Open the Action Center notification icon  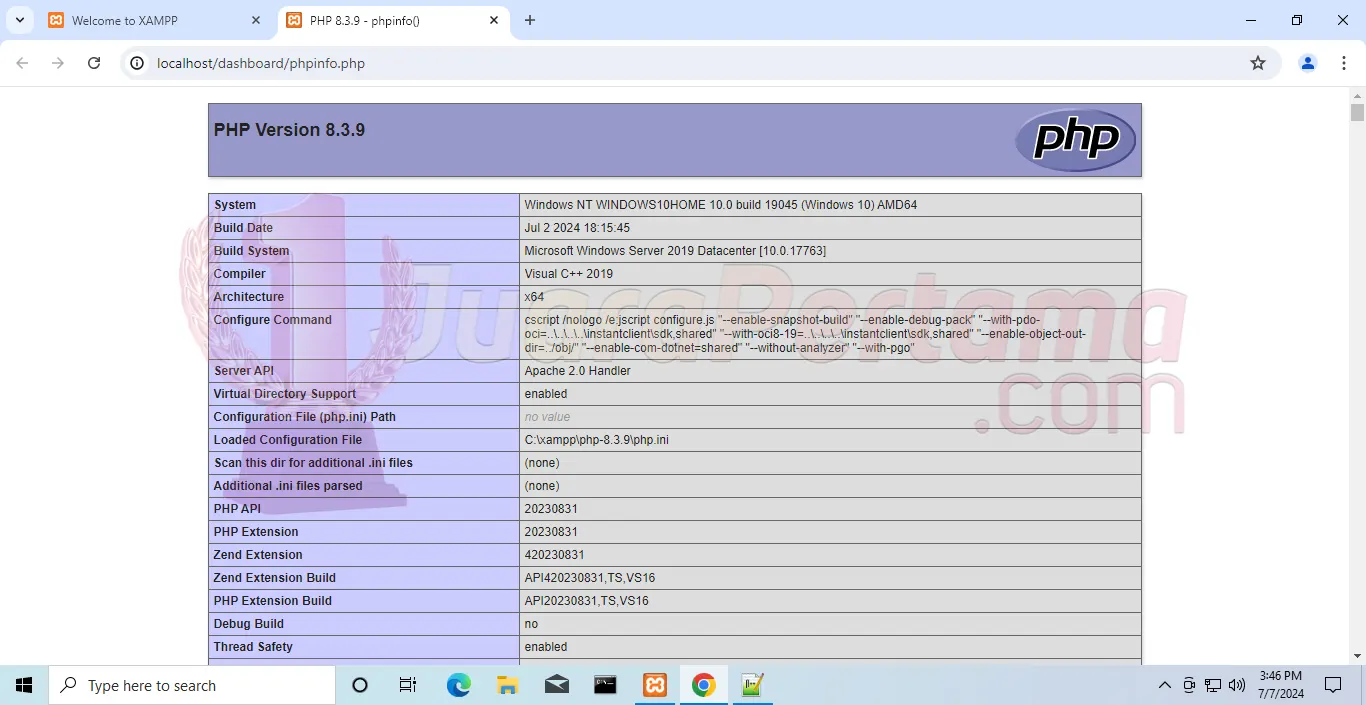(1334, 685)
